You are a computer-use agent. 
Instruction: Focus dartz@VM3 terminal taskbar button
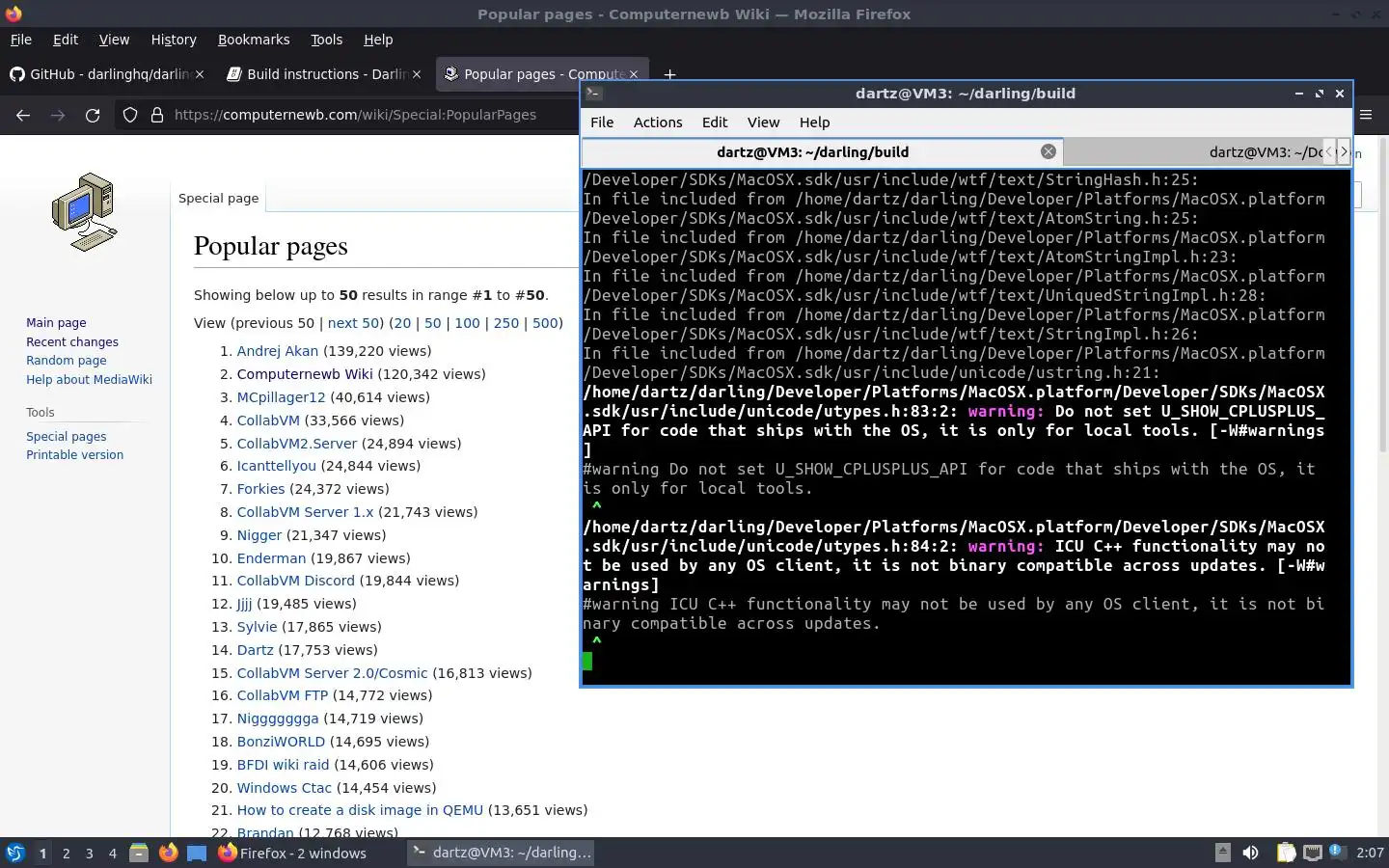tap(501, 853)
